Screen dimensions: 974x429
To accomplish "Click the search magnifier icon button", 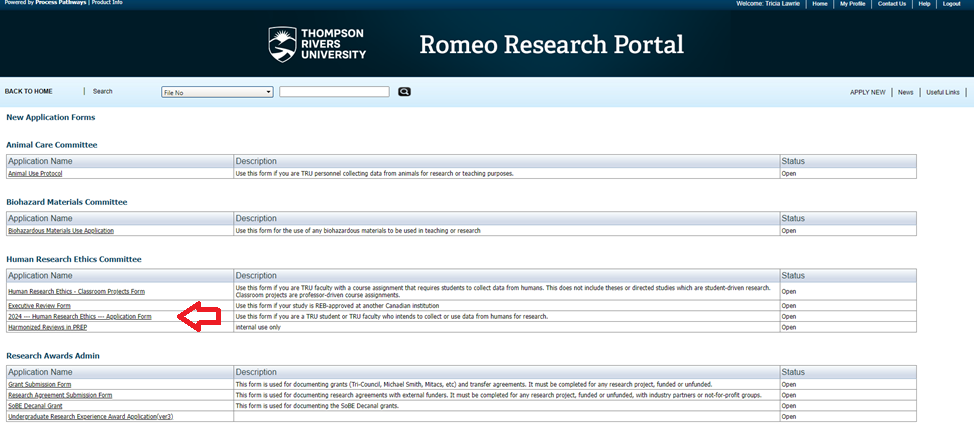I will [404, 92].
